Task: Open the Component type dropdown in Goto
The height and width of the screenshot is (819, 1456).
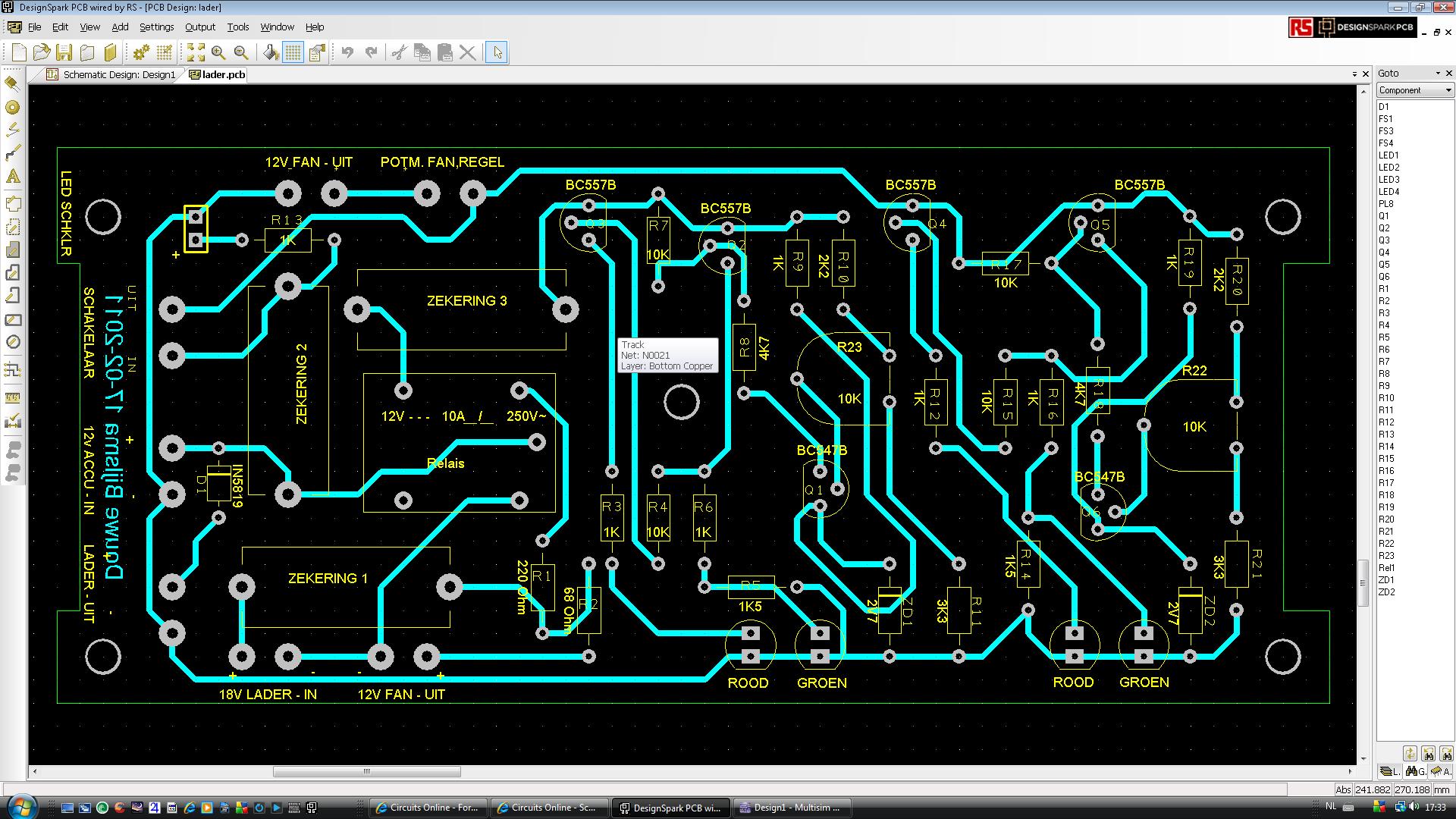Action: (1415, 90)
